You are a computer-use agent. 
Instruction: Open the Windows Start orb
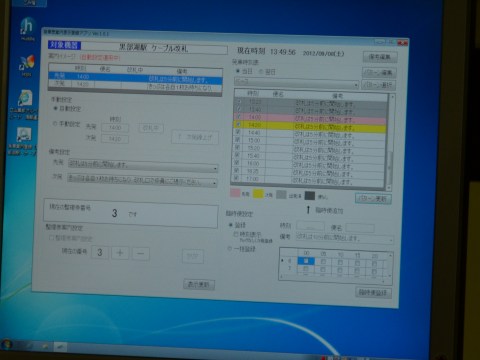tap(6, 344)
